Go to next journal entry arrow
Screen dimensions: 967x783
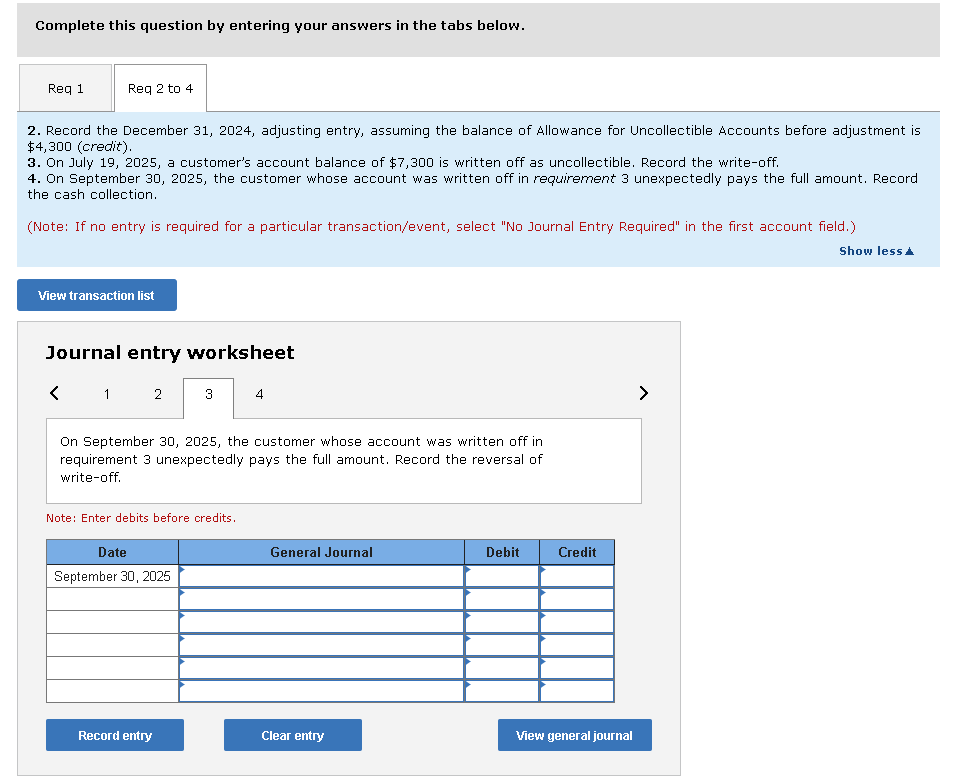[x=643, y=393]
